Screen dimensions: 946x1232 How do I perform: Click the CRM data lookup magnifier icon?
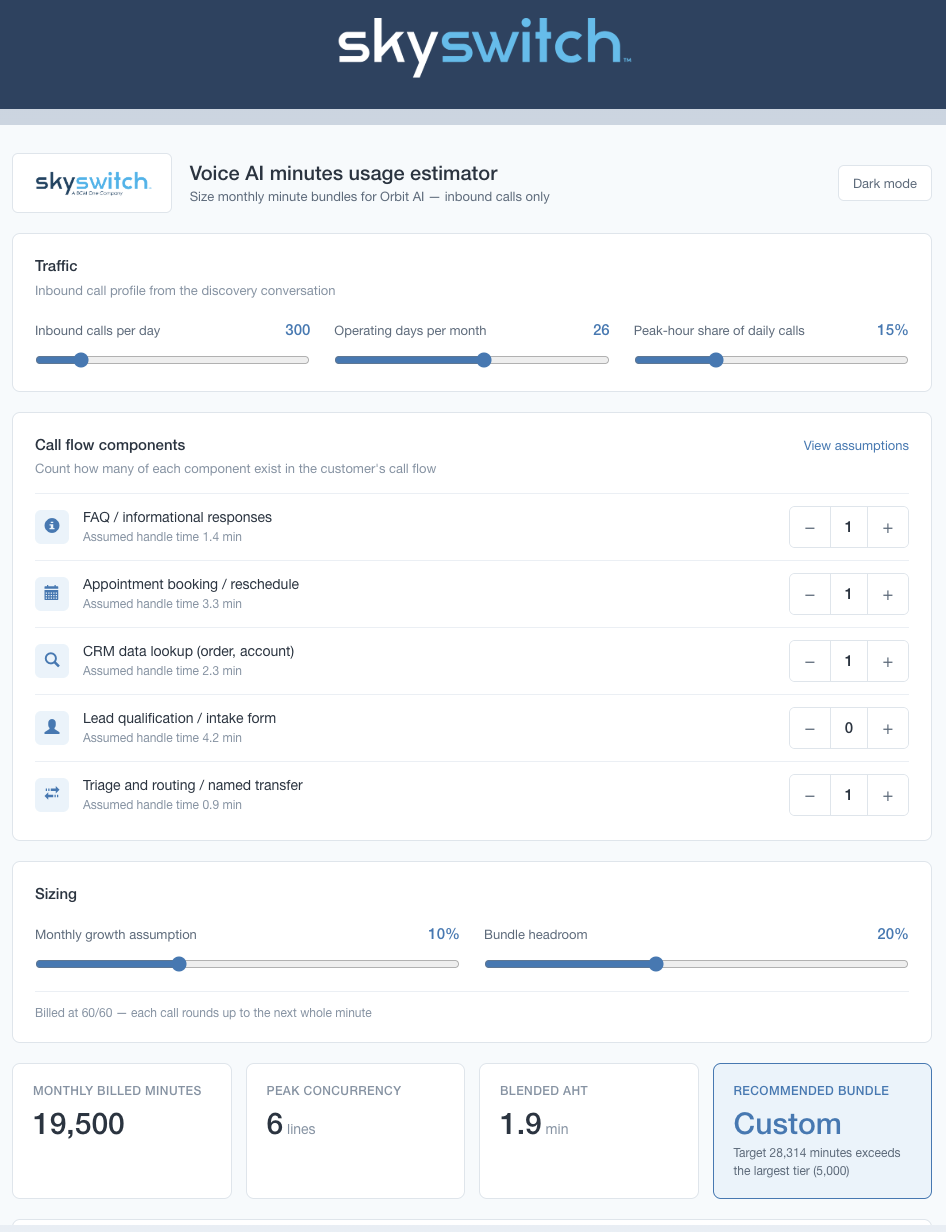click(x=52, y=661)
